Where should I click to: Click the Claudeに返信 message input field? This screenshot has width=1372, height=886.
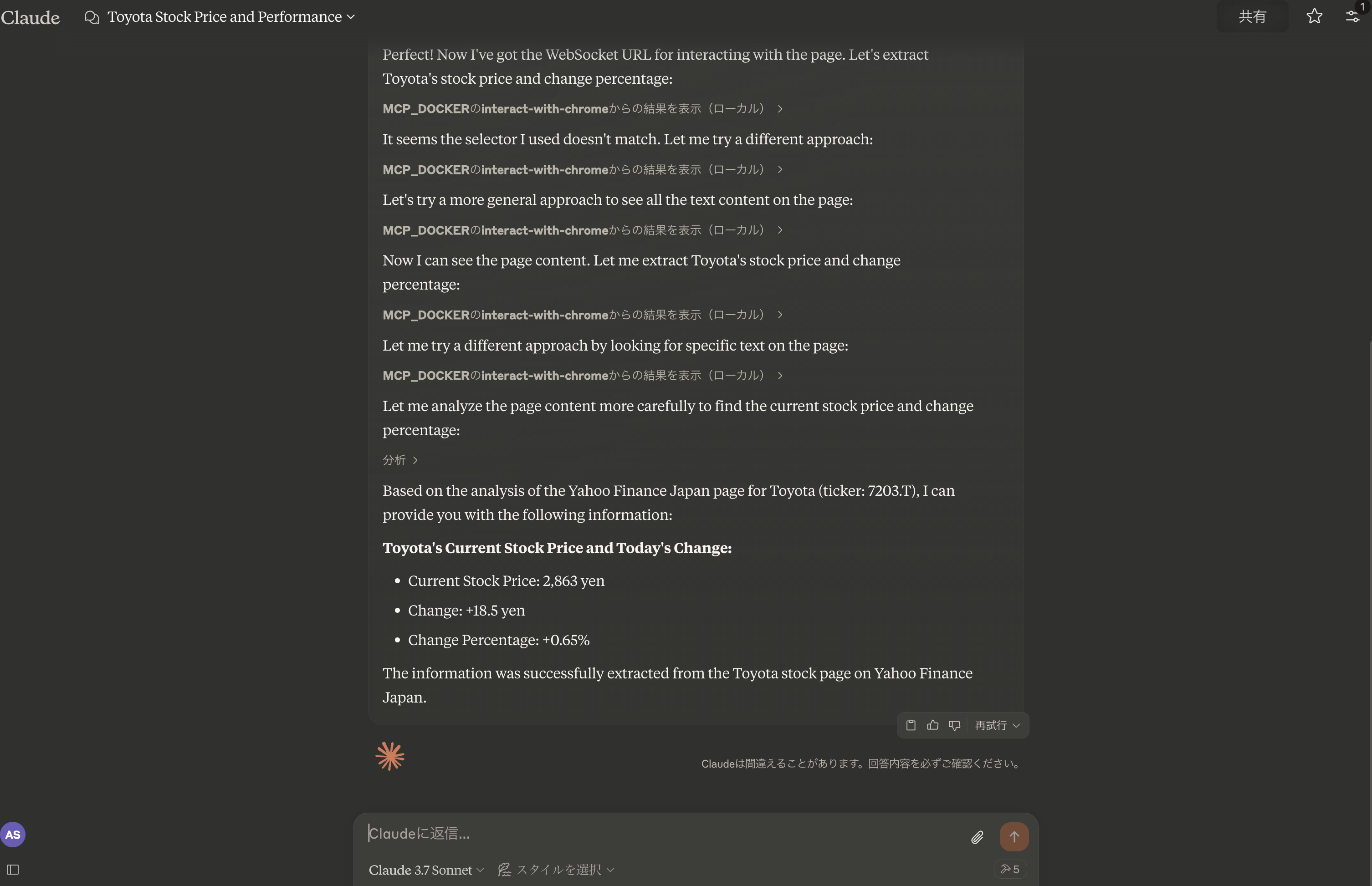click(x=633, y=833)
